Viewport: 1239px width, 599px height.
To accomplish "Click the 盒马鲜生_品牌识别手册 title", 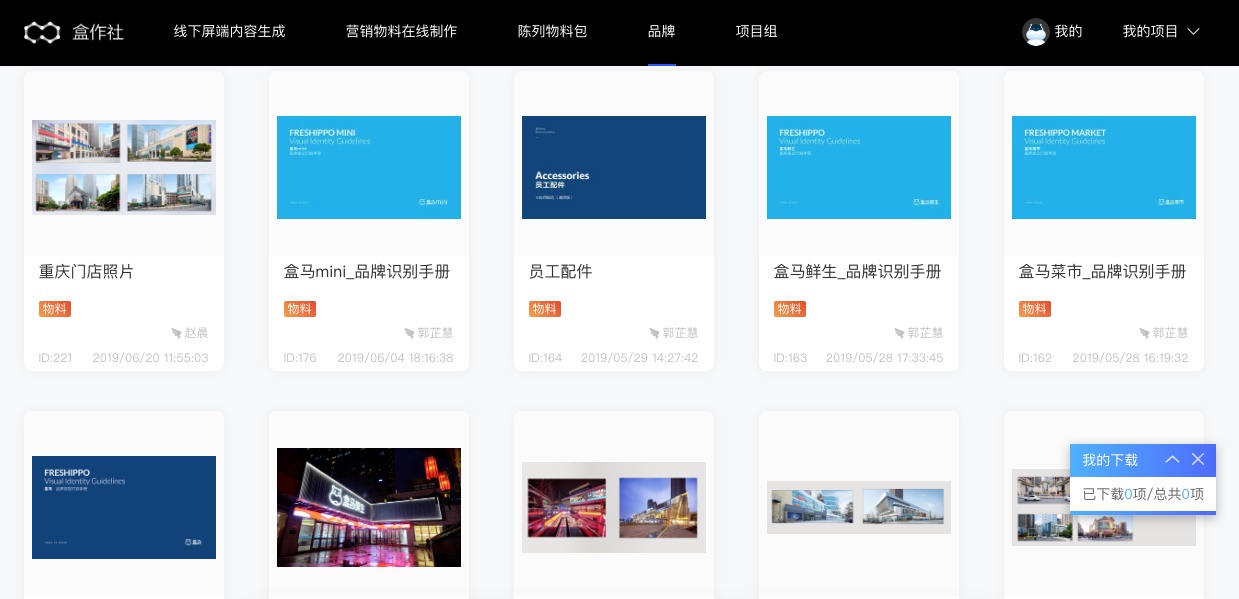I will (x=858, y=272).
